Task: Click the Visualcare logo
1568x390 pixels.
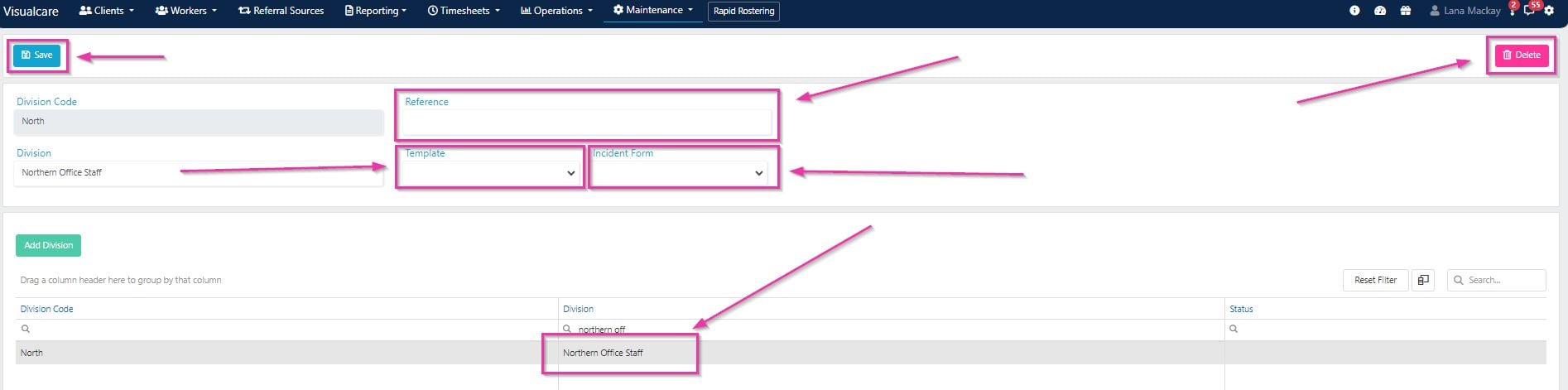Action: pyautogui.click(x=31, y=11)
